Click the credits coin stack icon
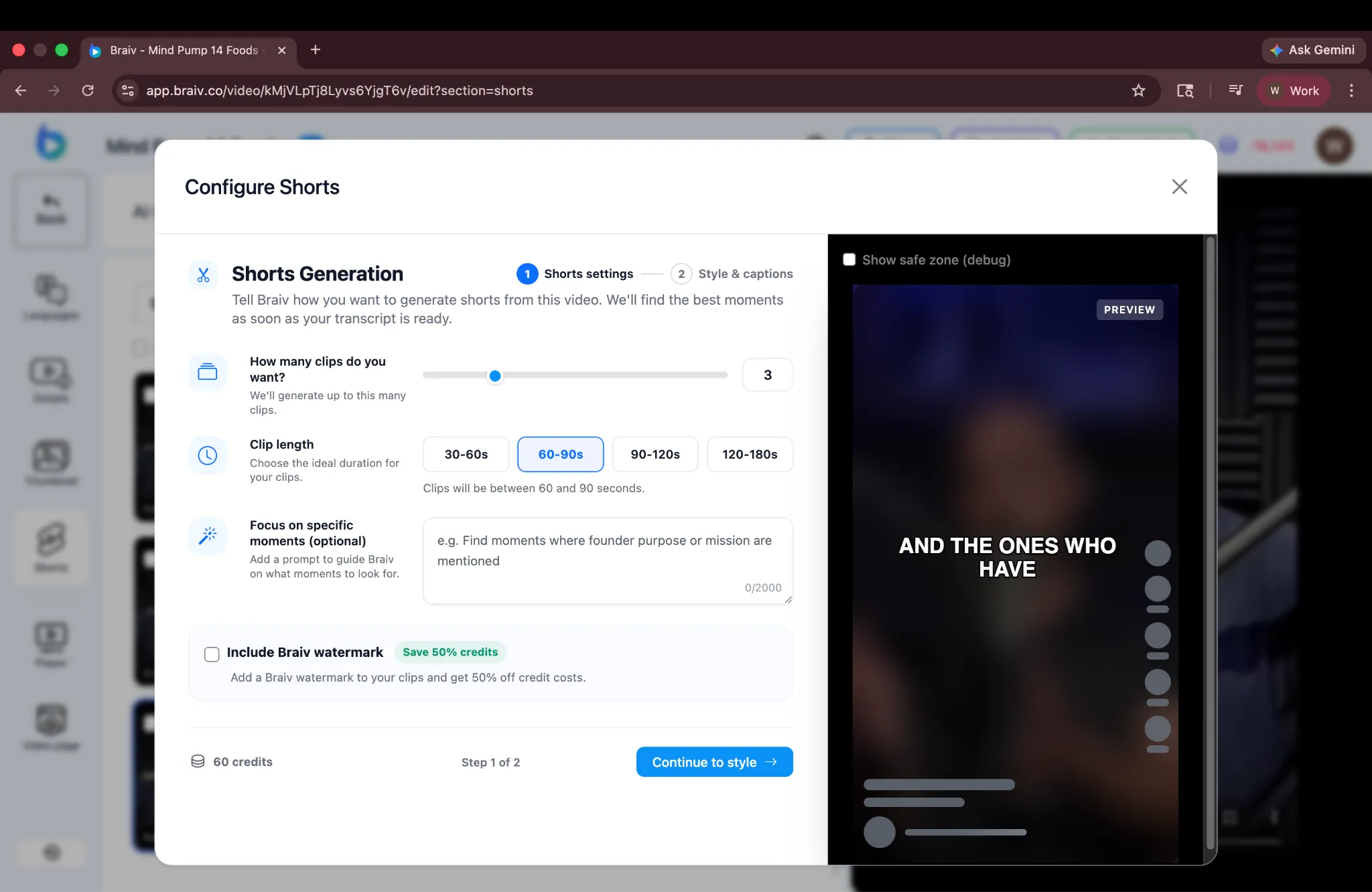The image size is (1372, 892). coord(198,761)
